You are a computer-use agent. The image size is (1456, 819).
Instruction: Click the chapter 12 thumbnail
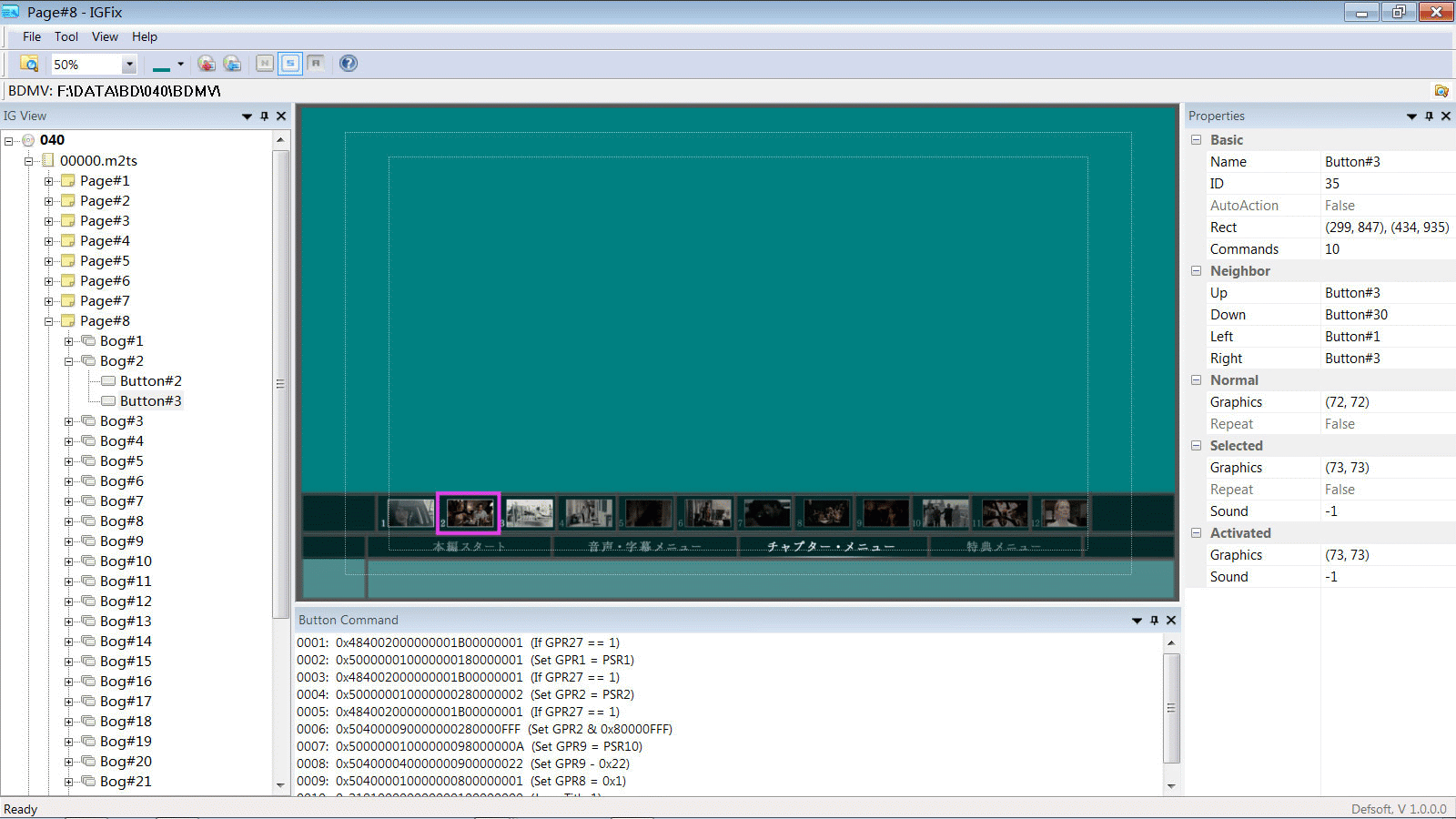click(1064, 513)
